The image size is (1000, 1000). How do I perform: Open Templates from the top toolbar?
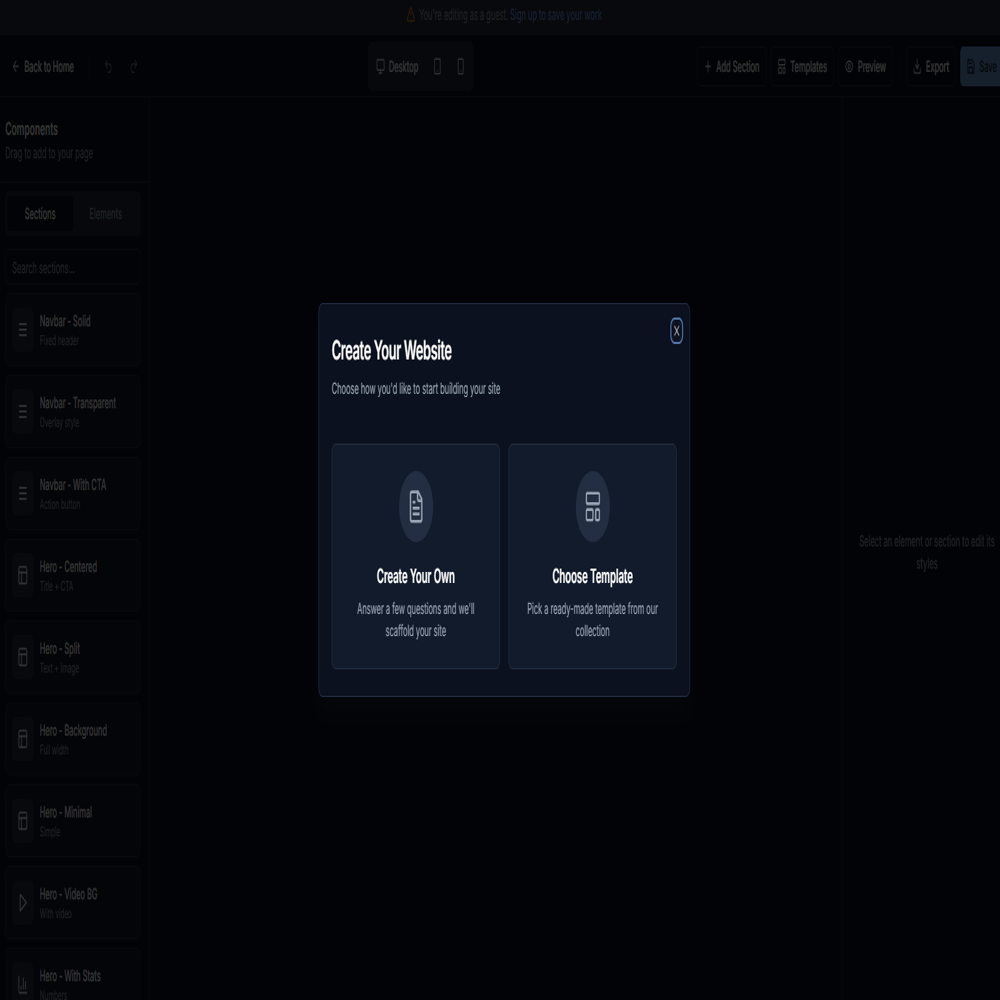point(802,67)
